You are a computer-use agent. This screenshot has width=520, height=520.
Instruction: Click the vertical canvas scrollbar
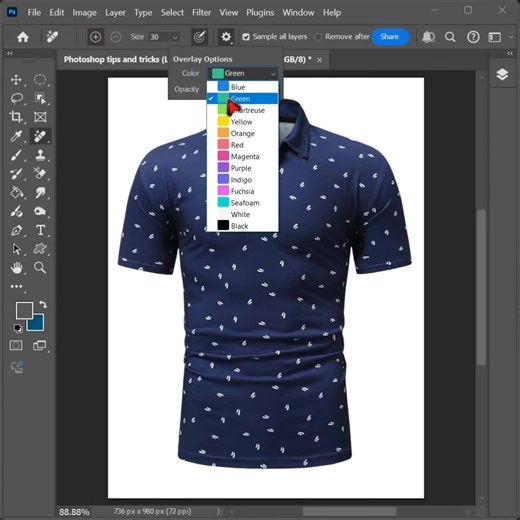(x=482, y=287)
